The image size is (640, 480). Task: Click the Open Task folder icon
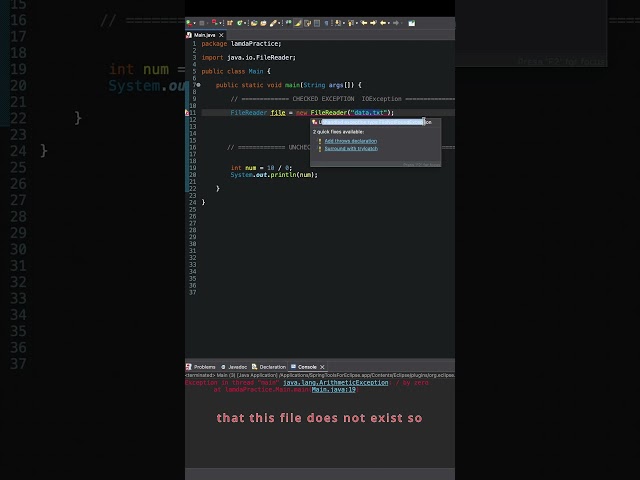click(x=263, y=23)
